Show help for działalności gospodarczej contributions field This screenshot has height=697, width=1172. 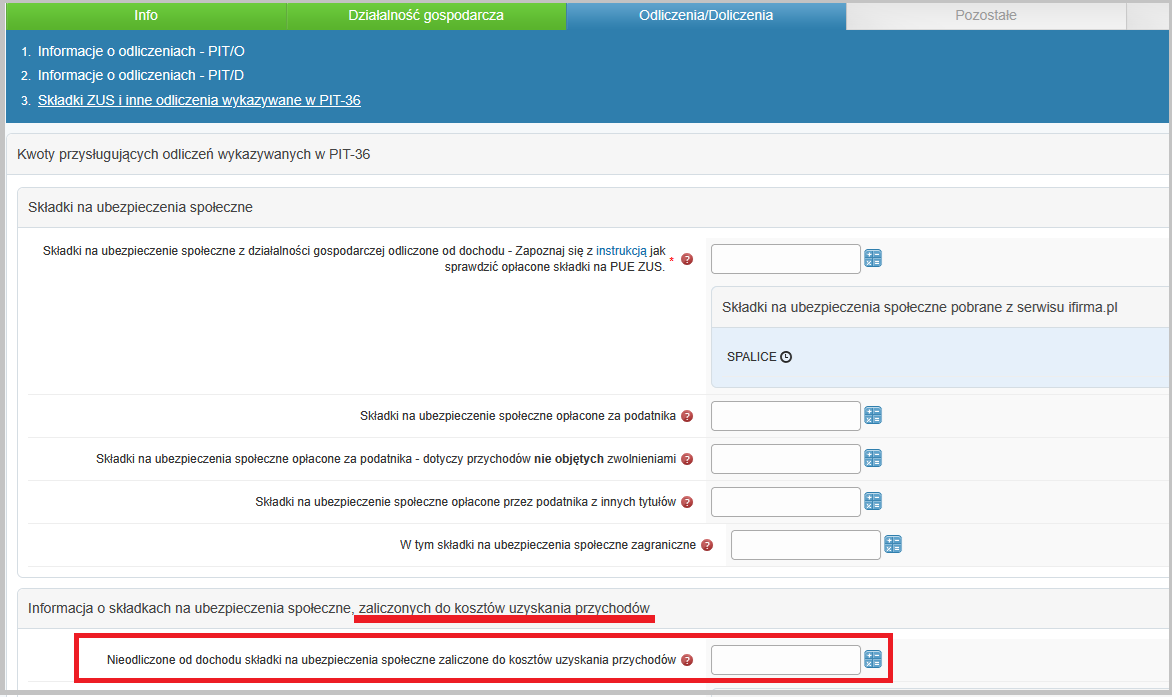687,260
